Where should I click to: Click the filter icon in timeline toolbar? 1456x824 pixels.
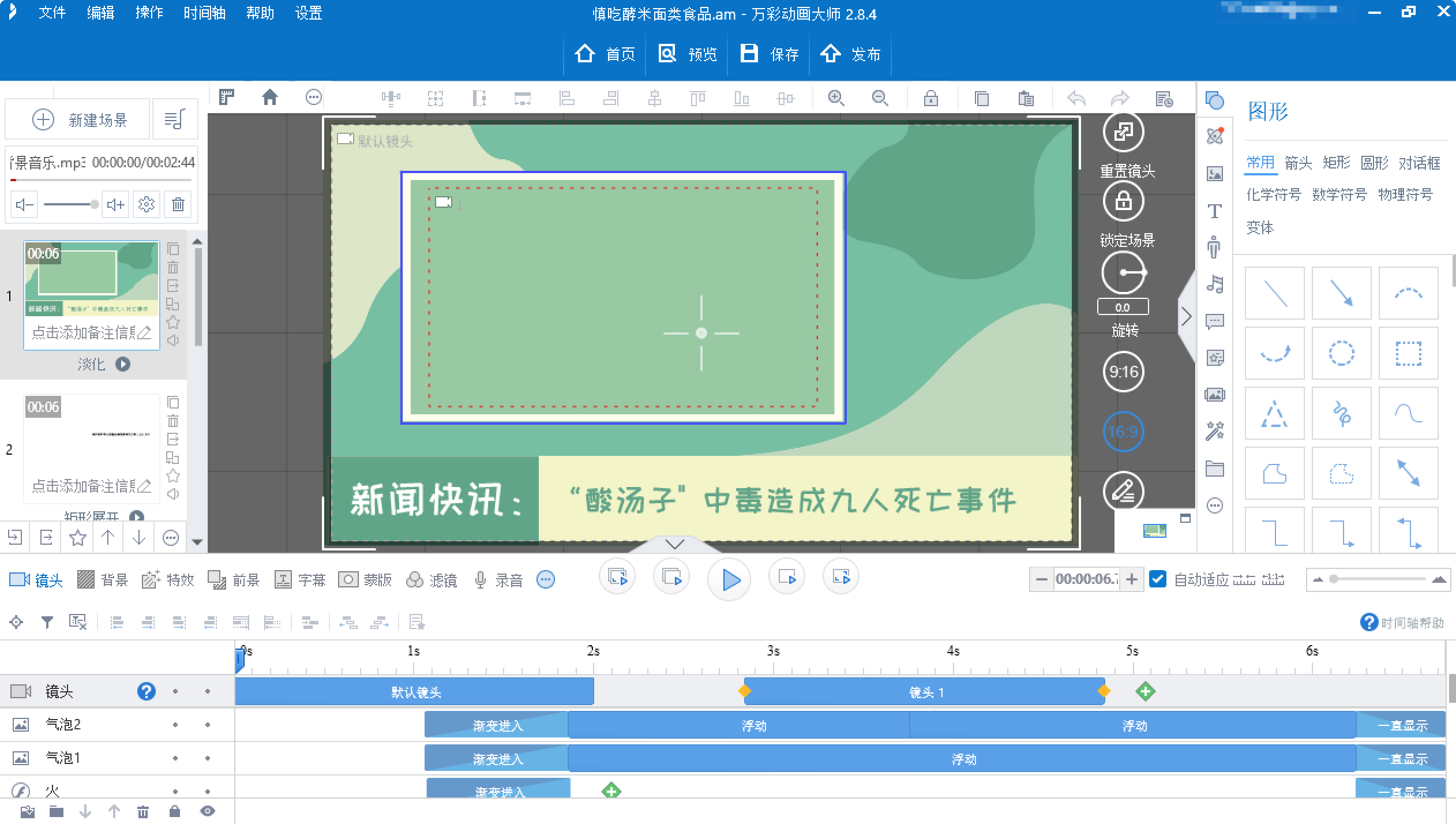47,622
